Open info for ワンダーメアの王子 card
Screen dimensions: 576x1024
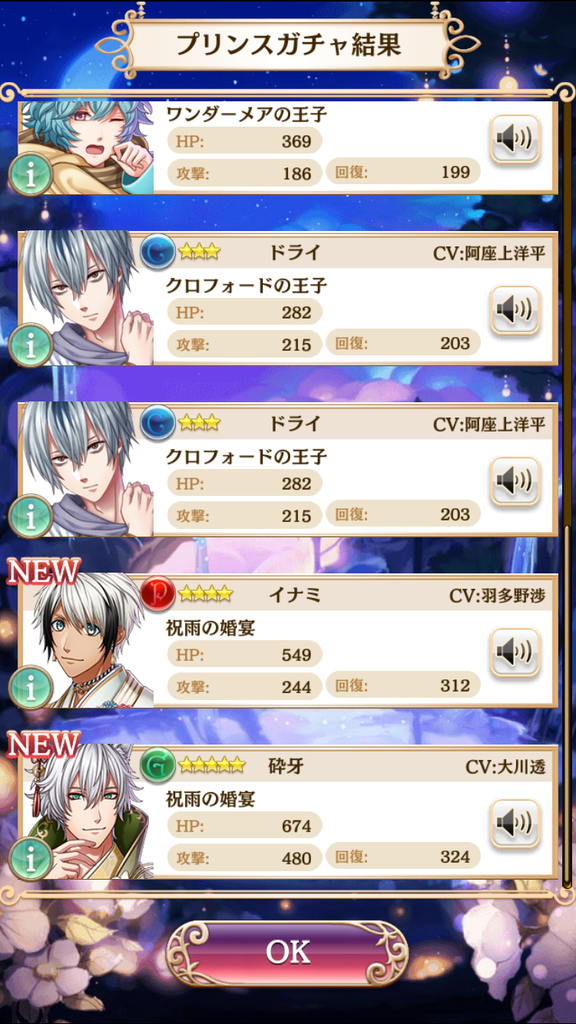30,174
